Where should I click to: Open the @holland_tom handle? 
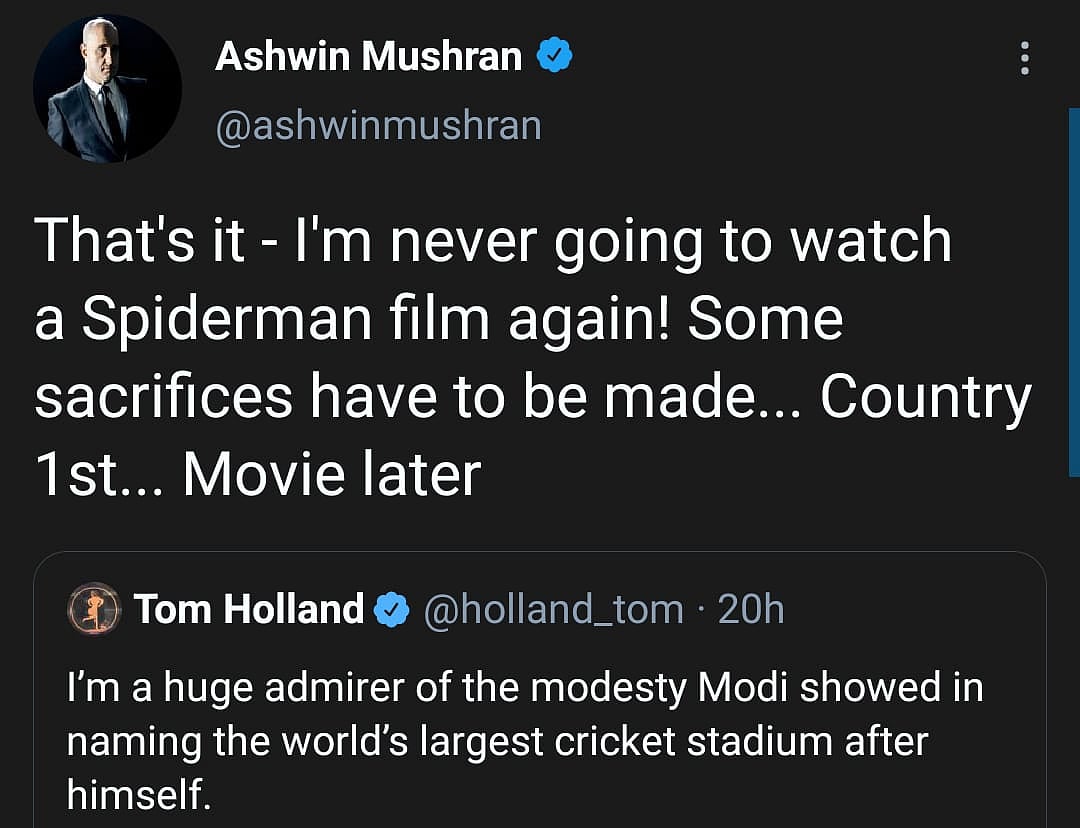click(554, 609)
